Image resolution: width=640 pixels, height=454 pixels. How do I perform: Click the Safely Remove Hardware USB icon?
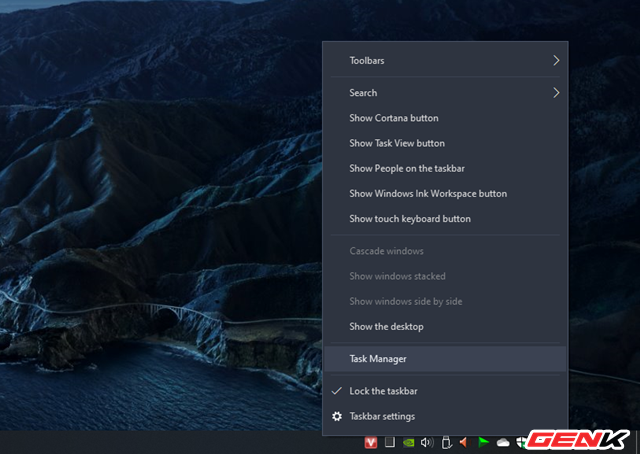[446, 442]
